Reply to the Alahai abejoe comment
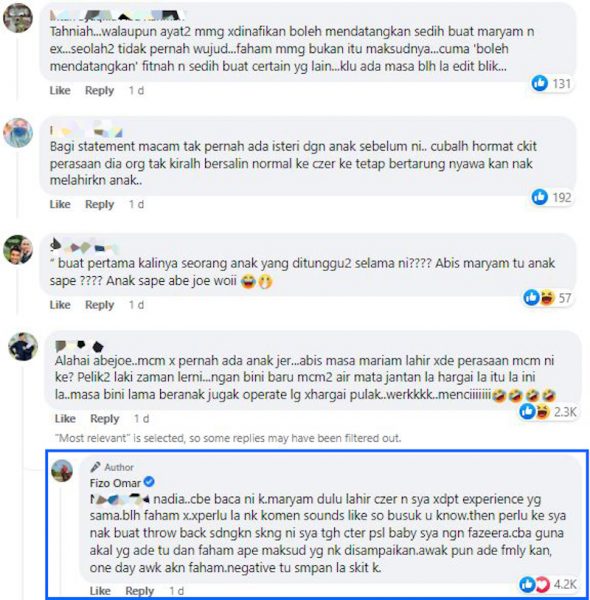Image resolution: width=590 pixels, height=600 pixels. pos(104,419)
